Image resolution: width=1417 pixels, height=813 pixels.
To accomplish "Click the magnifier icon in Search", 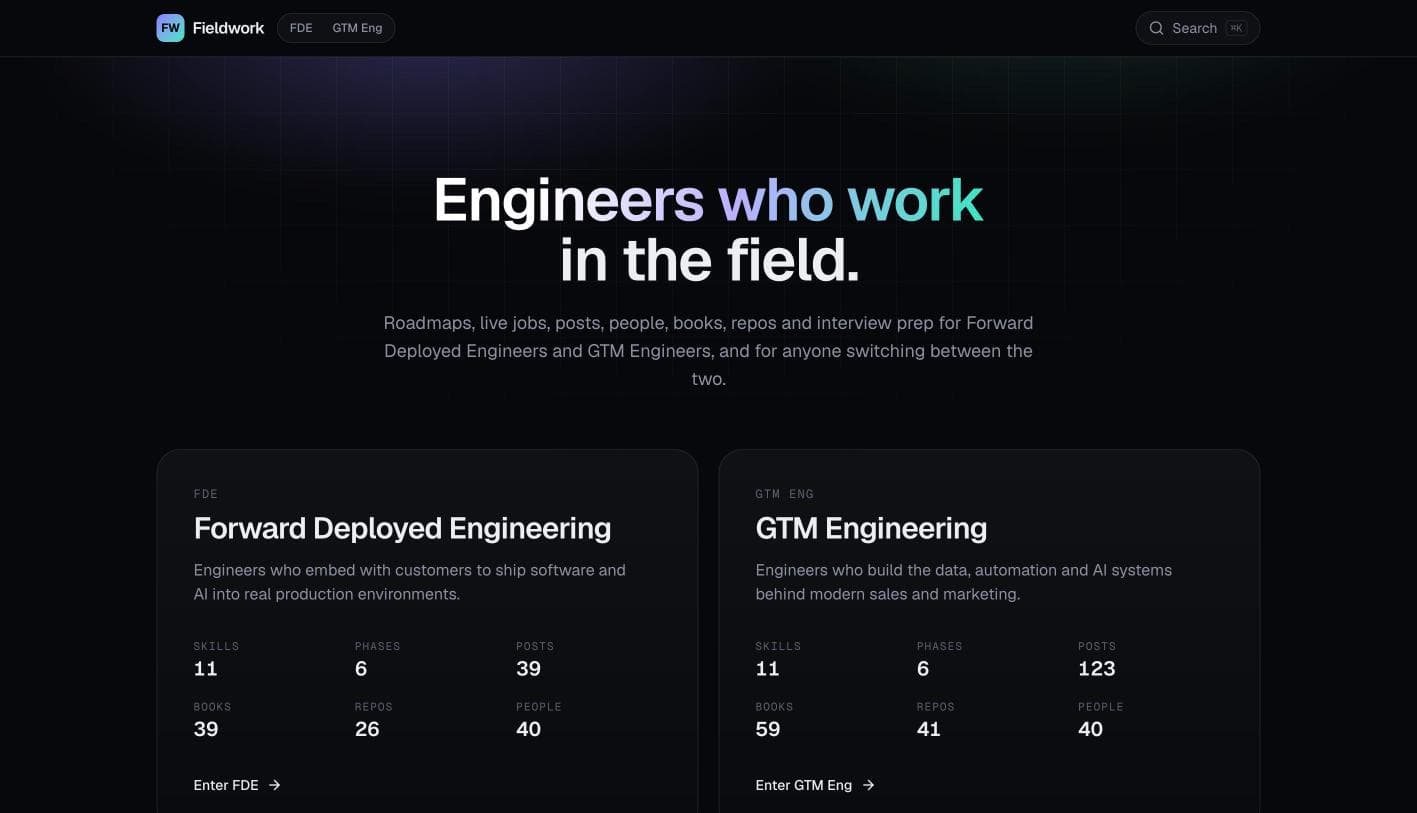I will [x=1156, y=28].
